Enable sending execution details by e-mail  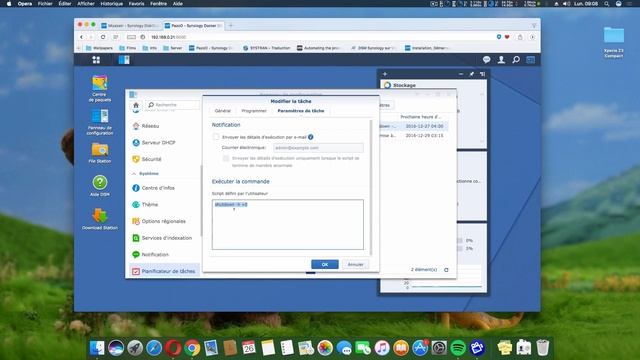coord(216,137)
